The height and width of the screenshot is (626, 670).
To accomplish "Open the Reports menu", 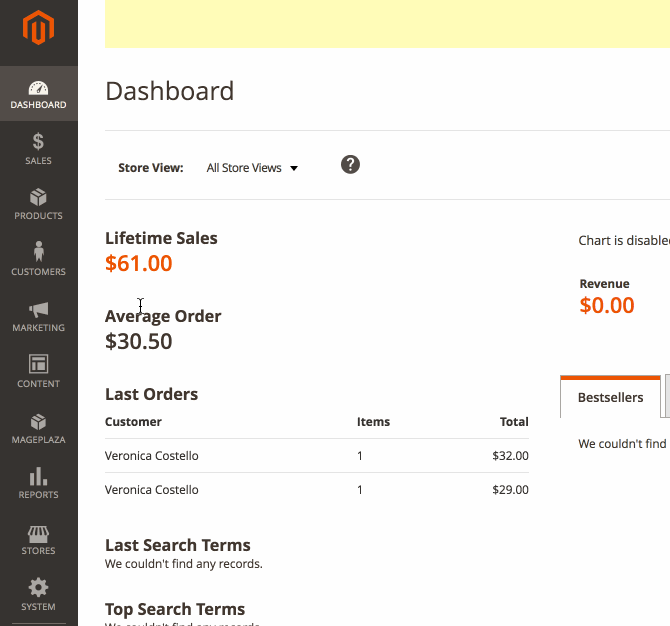I will tap(38, 484).
